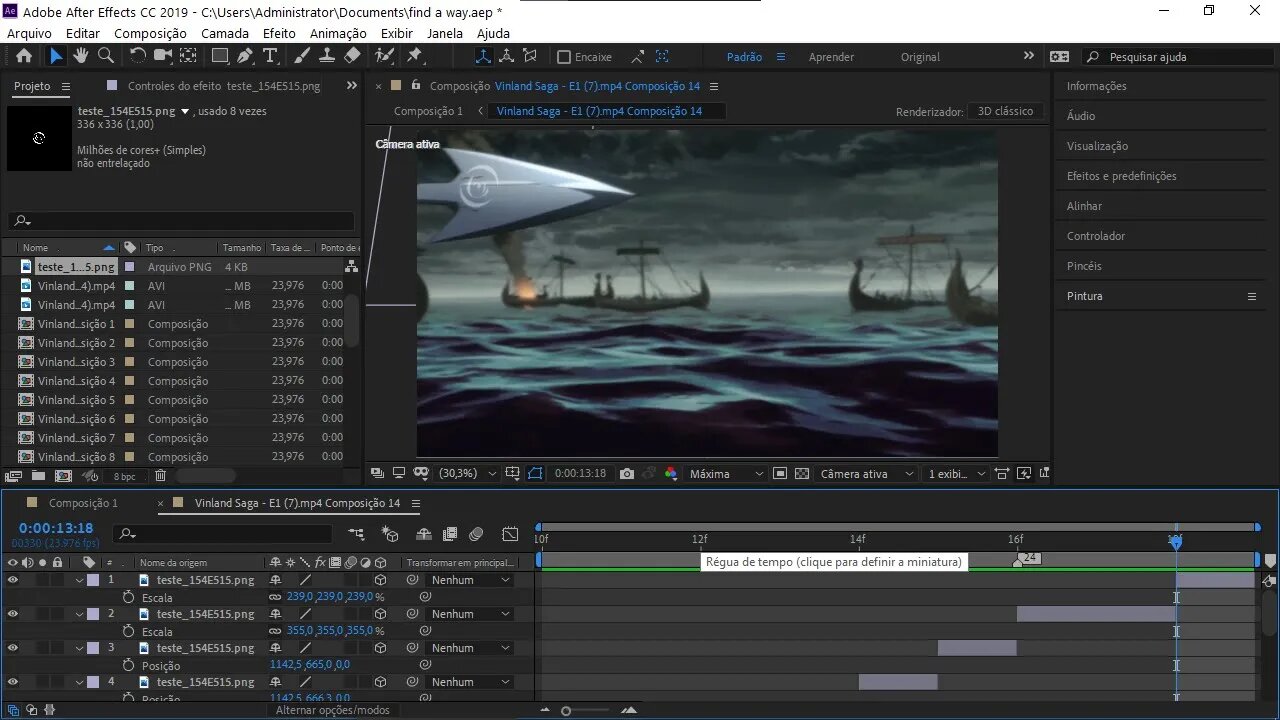Select the Eraser tool
This screenshot has height=720, width=1280.
pyautogui.click(x=352, y=56)
